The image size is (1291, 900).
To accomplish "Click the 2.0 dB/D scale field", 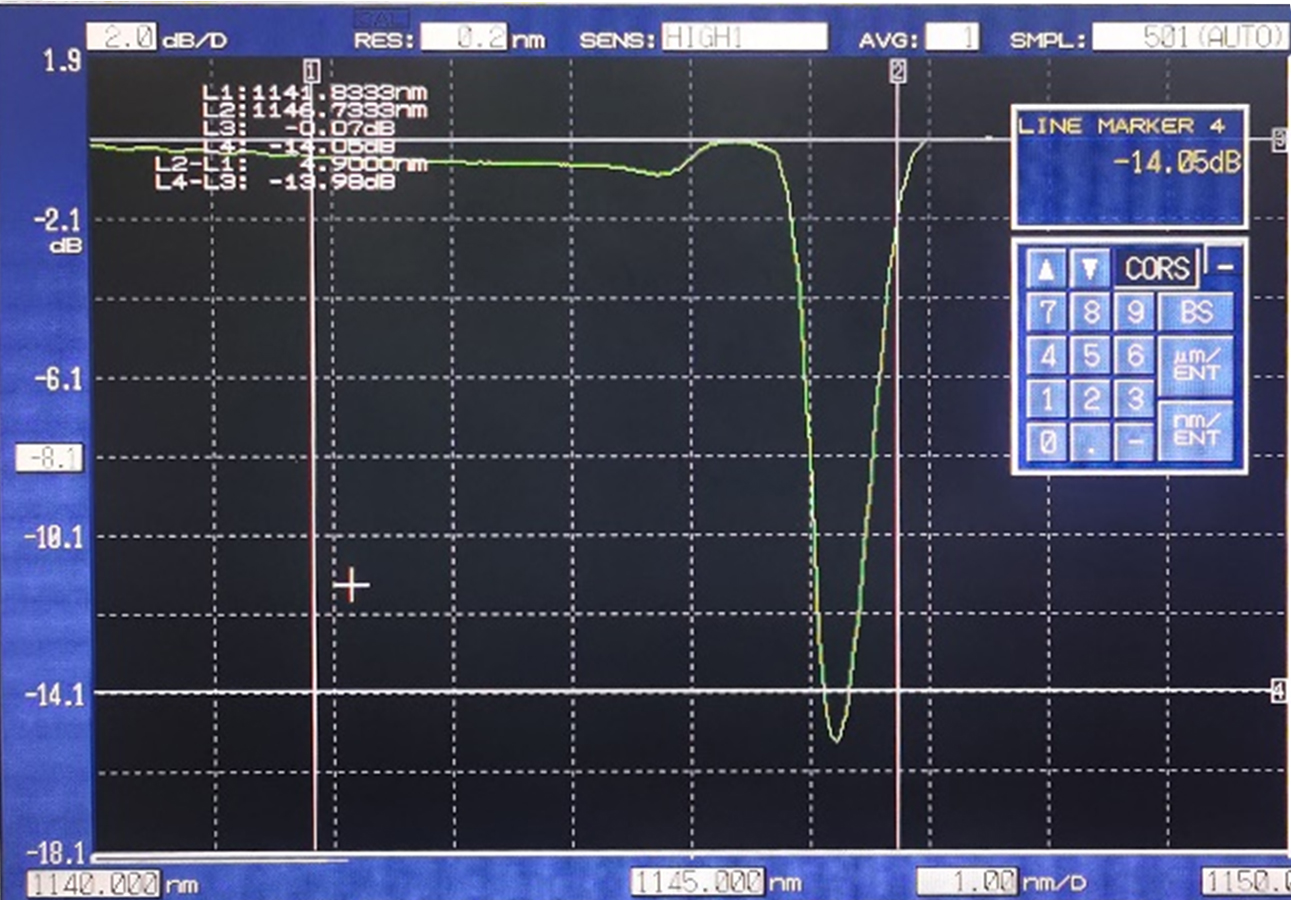I will pyautogui.click(x=122, y=38).
